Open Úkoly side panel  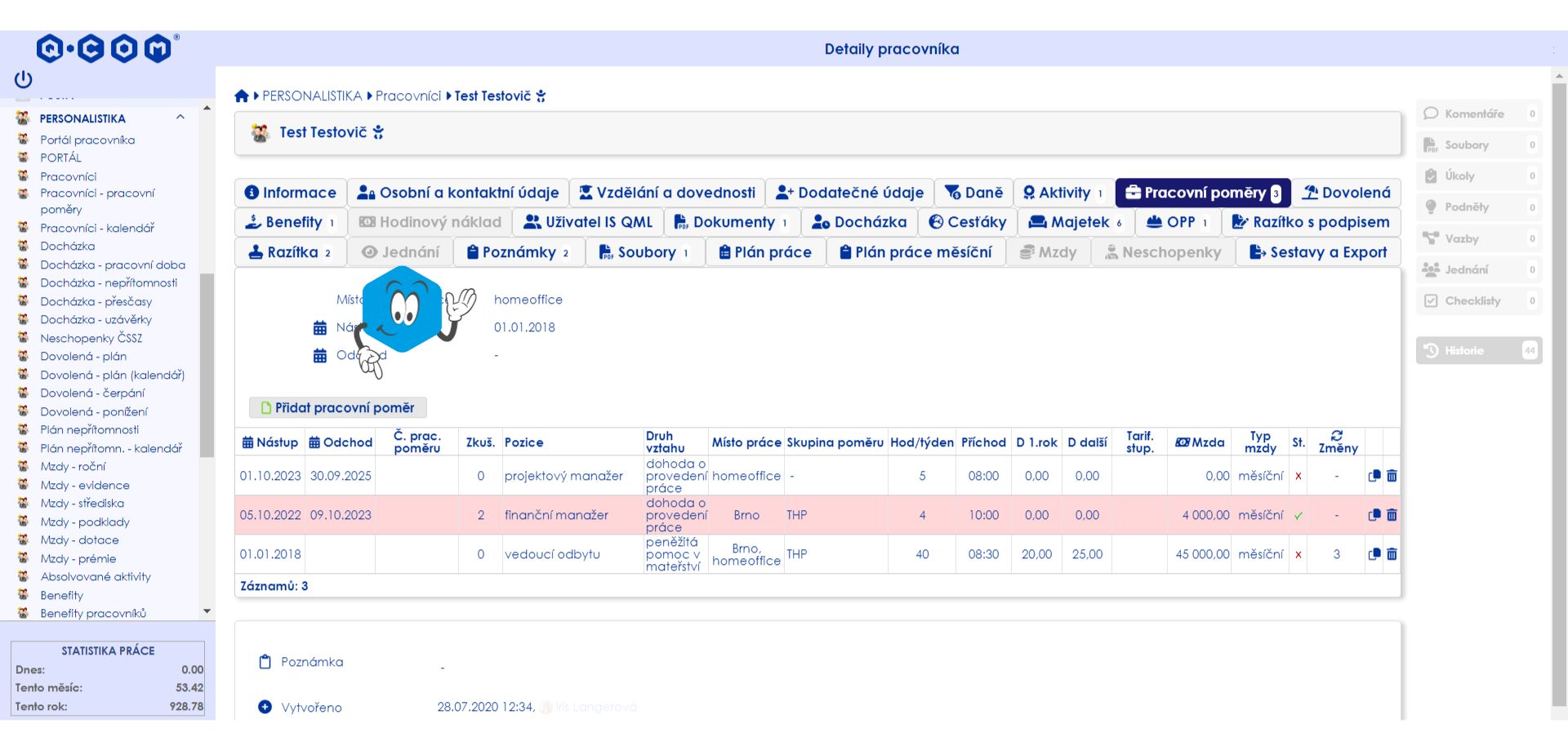1479,175
